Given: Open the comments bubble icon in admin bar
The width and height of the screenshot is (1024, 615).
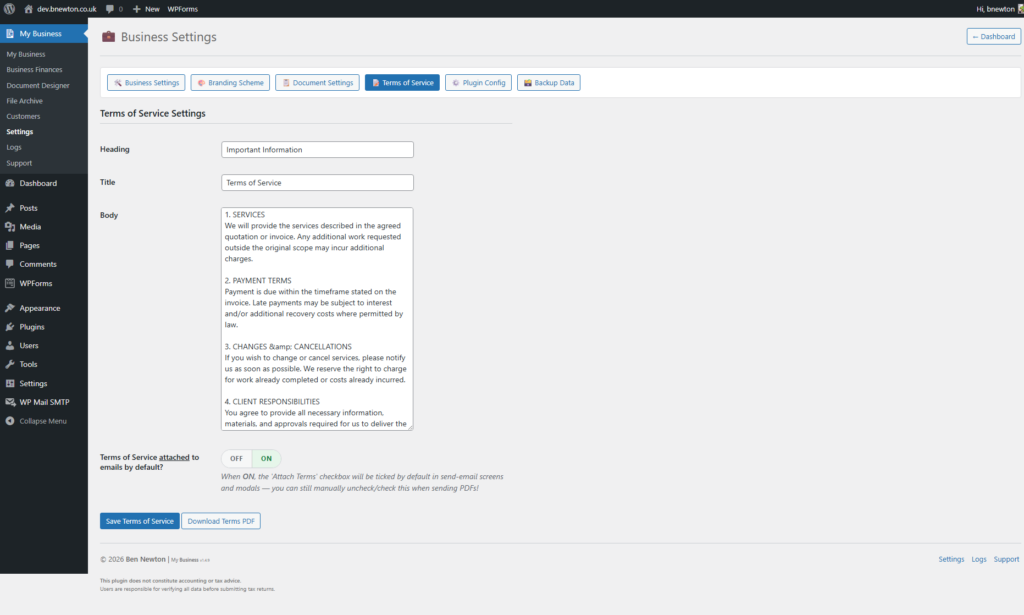Looking at the screenshot, I should 110,8.
